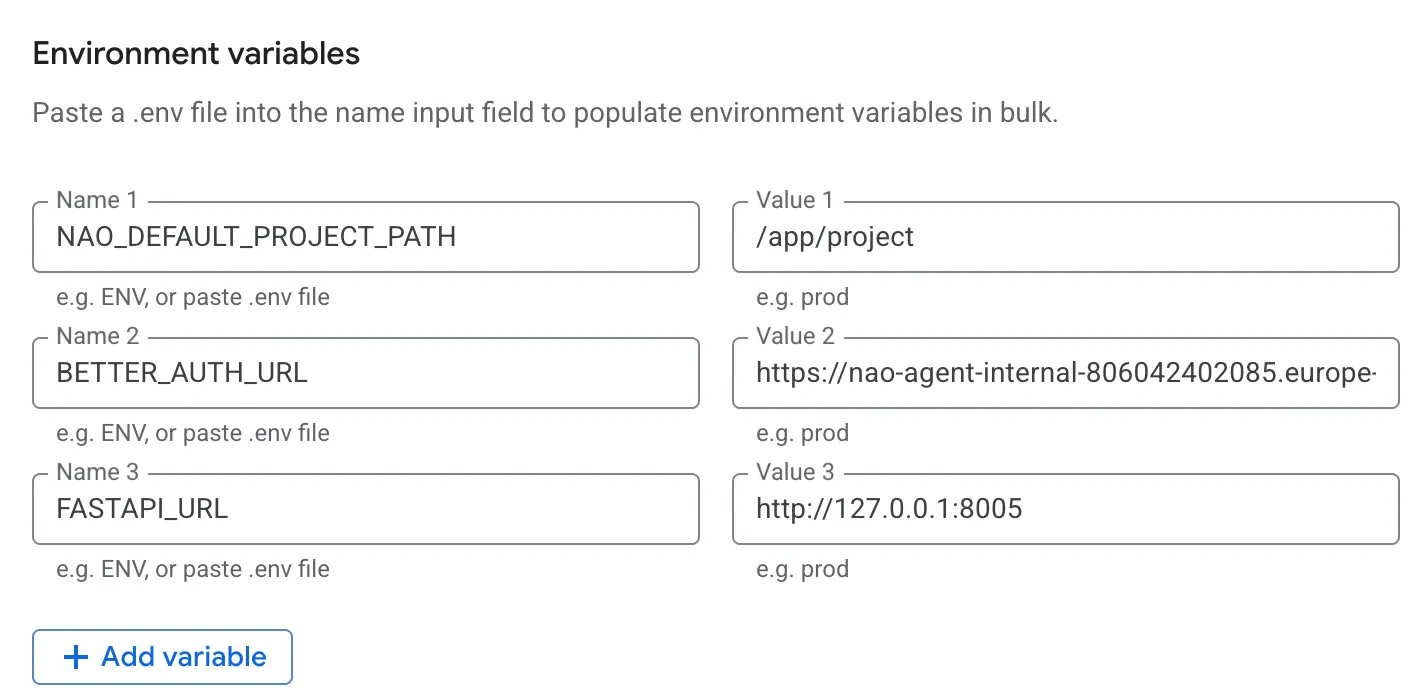1422x700 pixels.
Task: Focus the Value 1 field containing /app/project
Action: coord(1064,237)
